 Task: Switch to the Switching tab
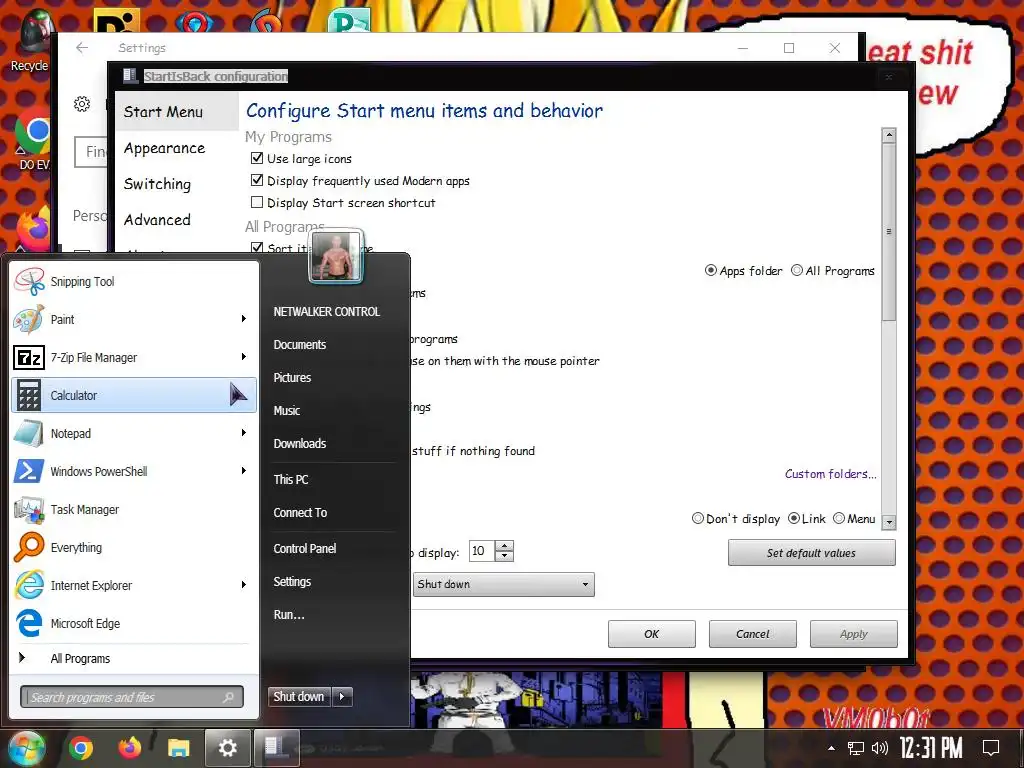click(x=157, y=184)
